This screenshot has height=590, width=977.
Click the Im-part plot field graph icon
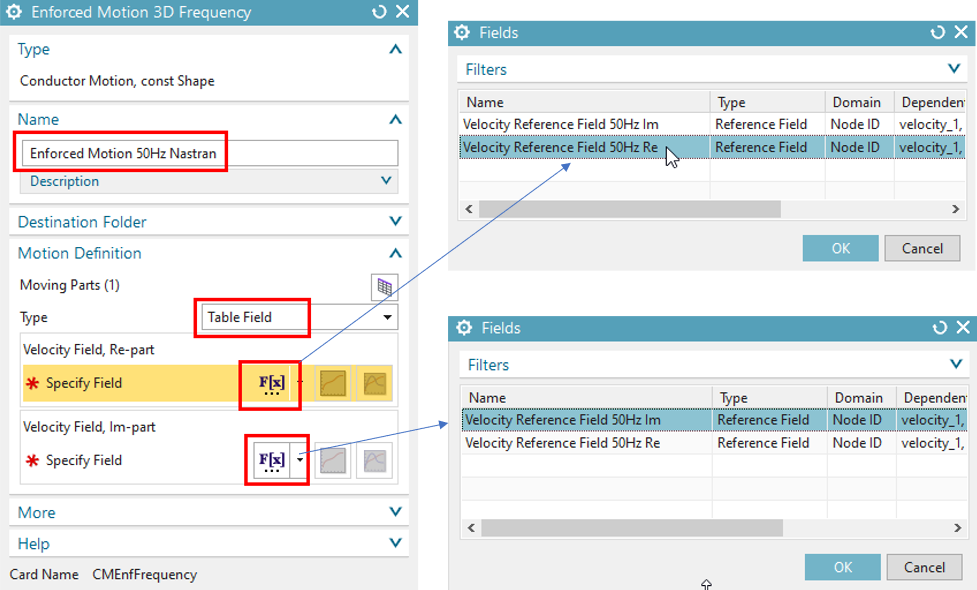point(375,461)
